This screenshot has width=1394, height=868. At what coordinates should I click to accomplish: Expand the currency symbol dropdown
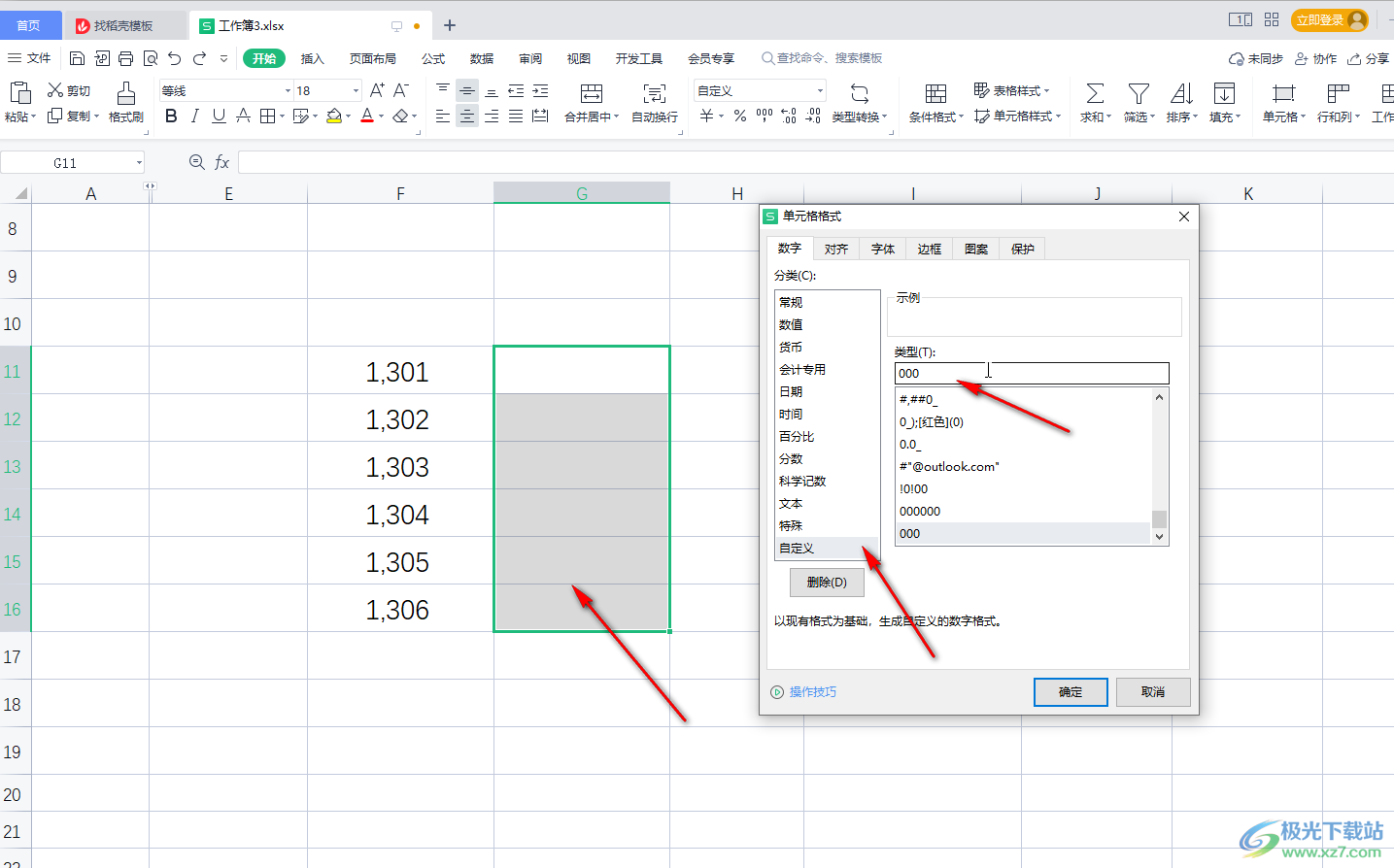(x=721, y=117)
